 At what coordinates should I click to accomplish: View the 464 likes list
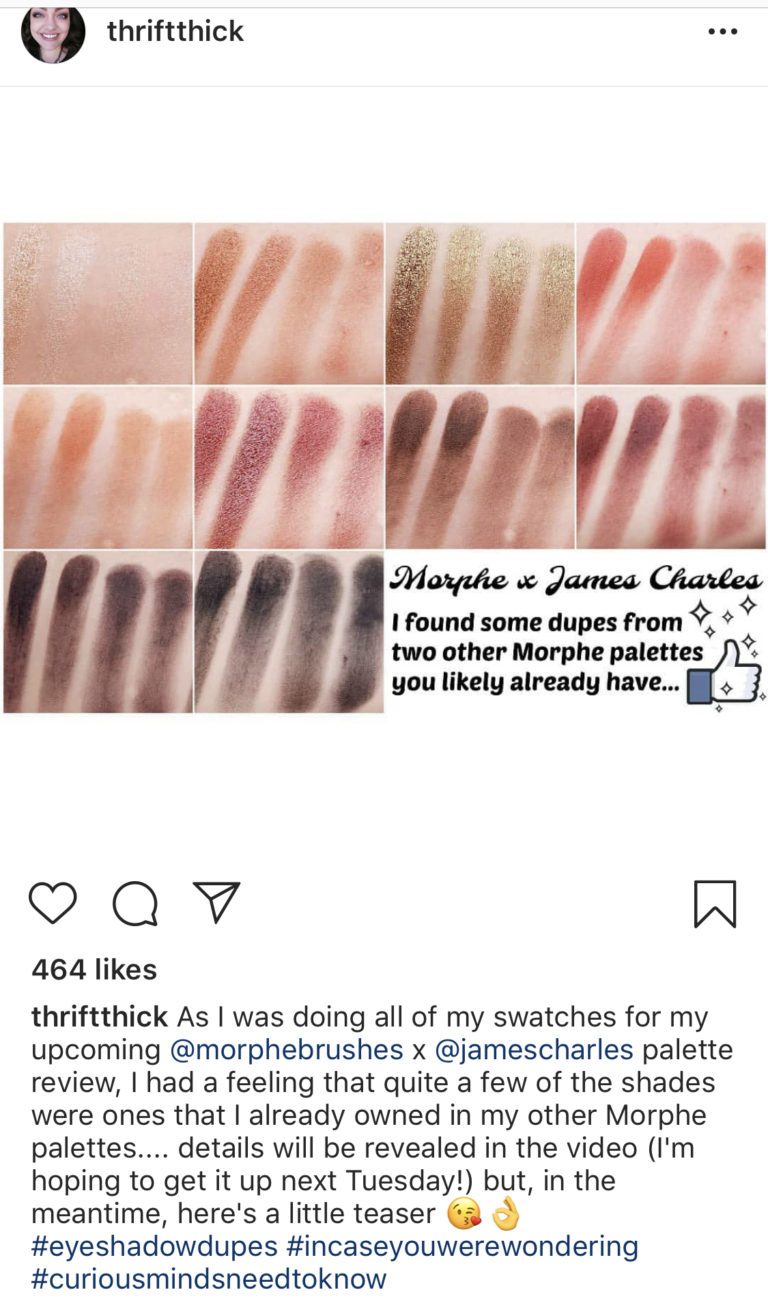pos(94,969)
